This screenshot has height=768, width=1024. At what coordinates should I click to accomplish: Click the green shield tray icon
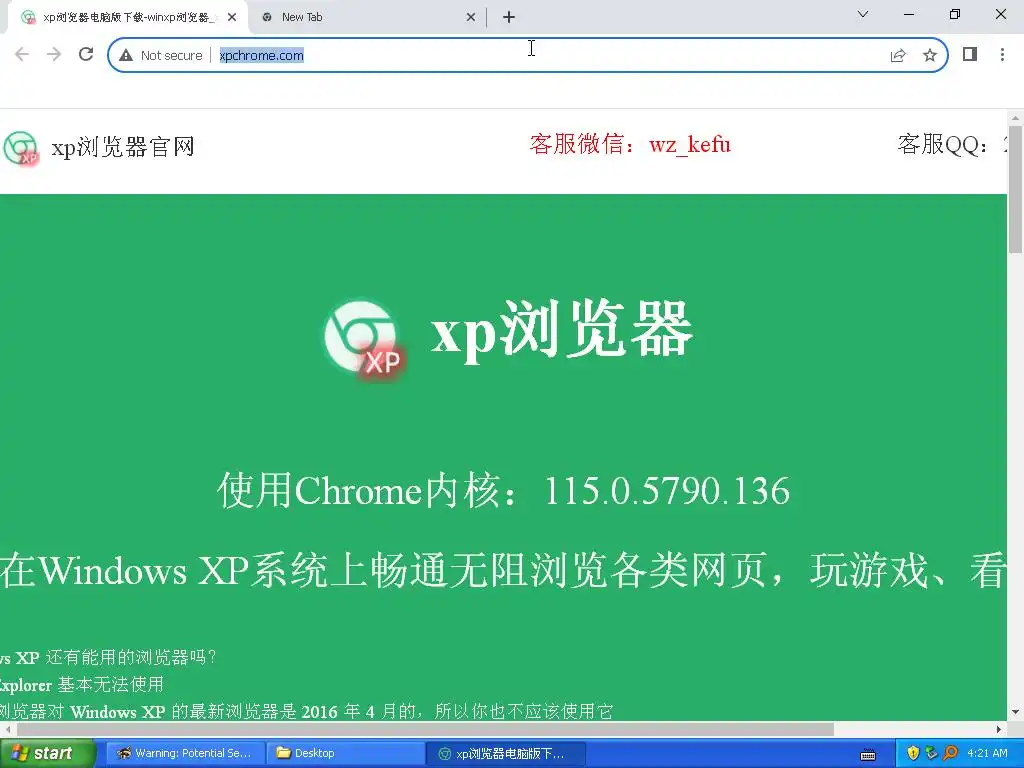click(x=931, y=754)
